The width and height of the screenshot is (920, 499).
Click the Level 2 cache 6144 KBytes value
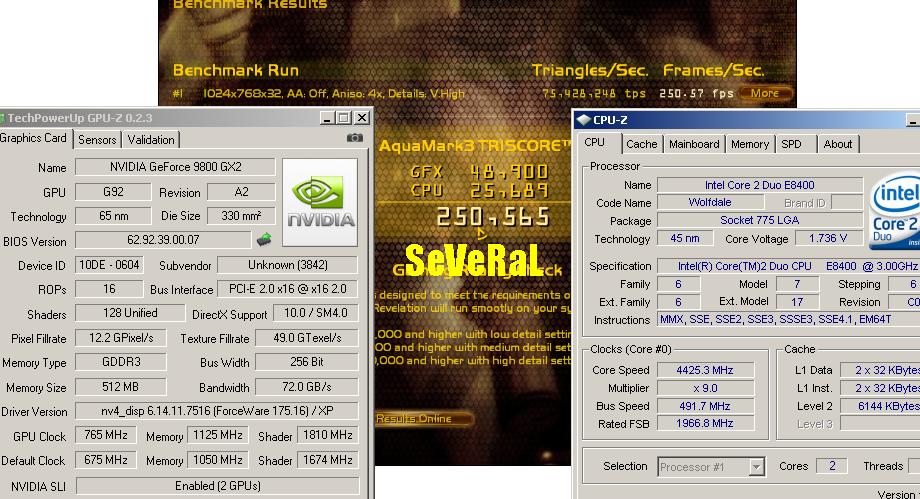pos(880,406)
